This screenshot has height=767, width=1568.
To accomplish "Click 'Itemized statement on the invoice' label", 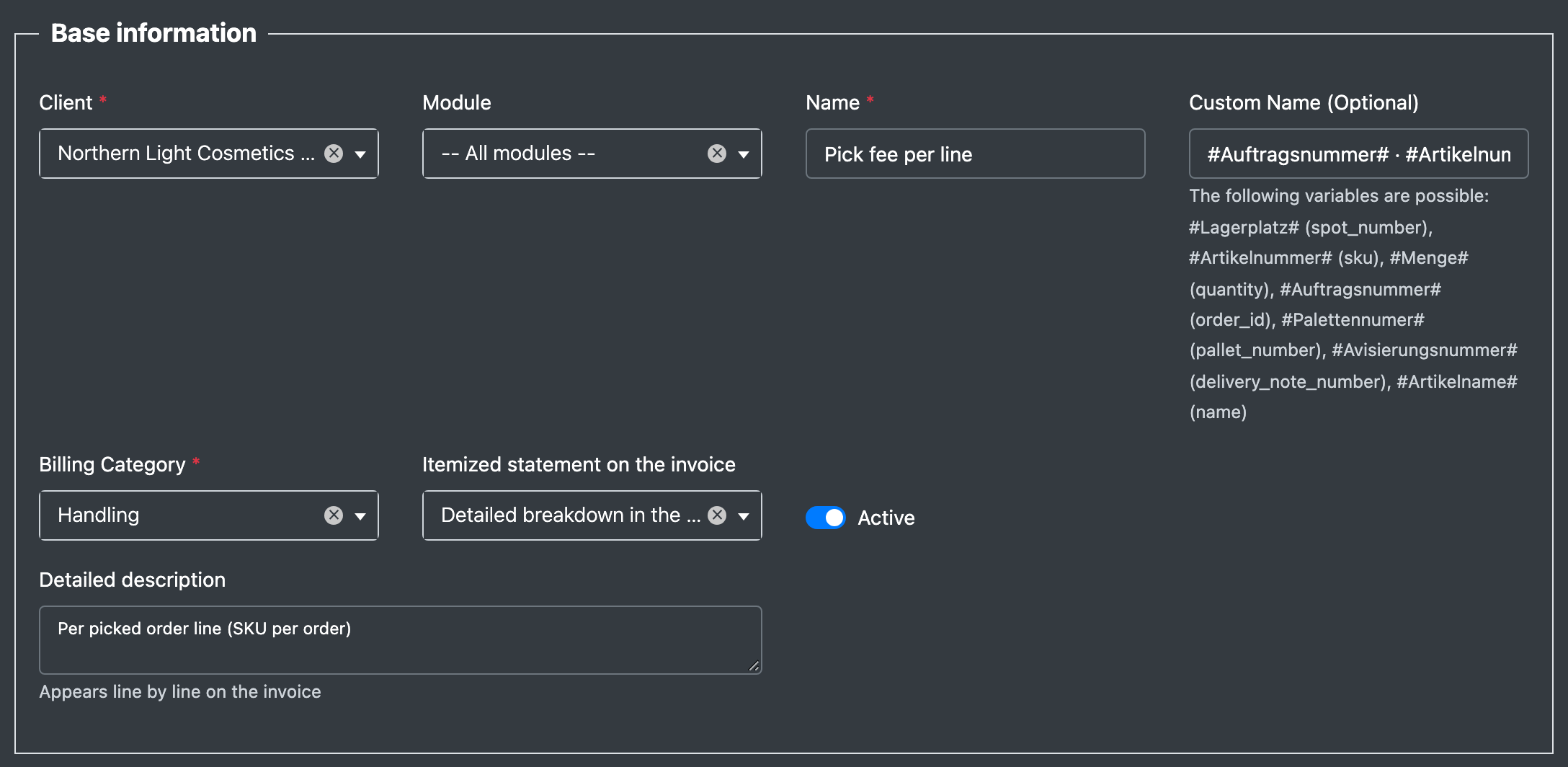I will 579,464.
